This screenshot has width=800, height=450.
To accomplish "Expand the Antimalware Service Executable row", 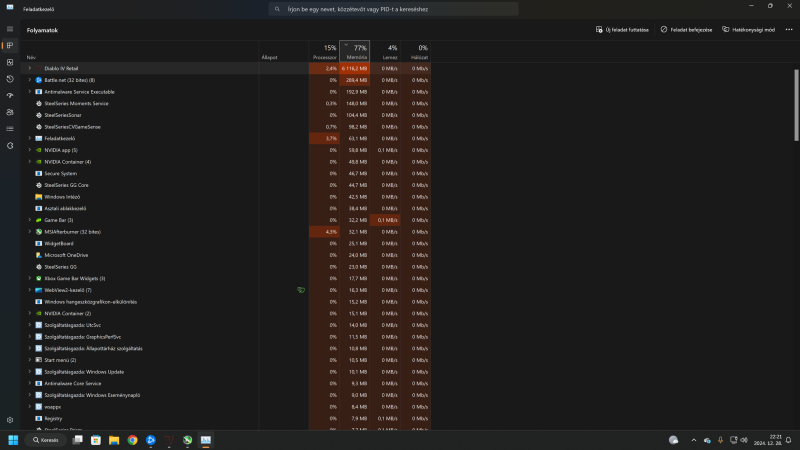I will click(x=30, y=92).
